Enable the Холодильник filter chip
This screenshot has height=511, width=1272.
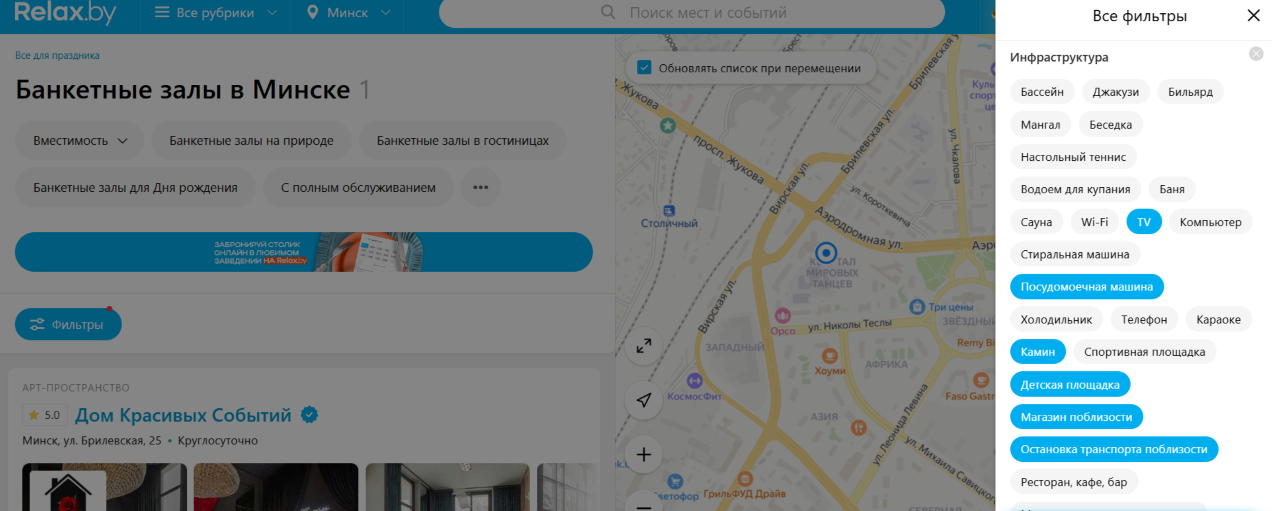point(1057,319)
